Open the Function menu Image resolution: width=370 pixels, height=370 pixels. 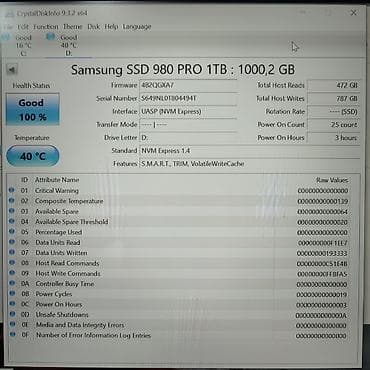pos(46,27)
